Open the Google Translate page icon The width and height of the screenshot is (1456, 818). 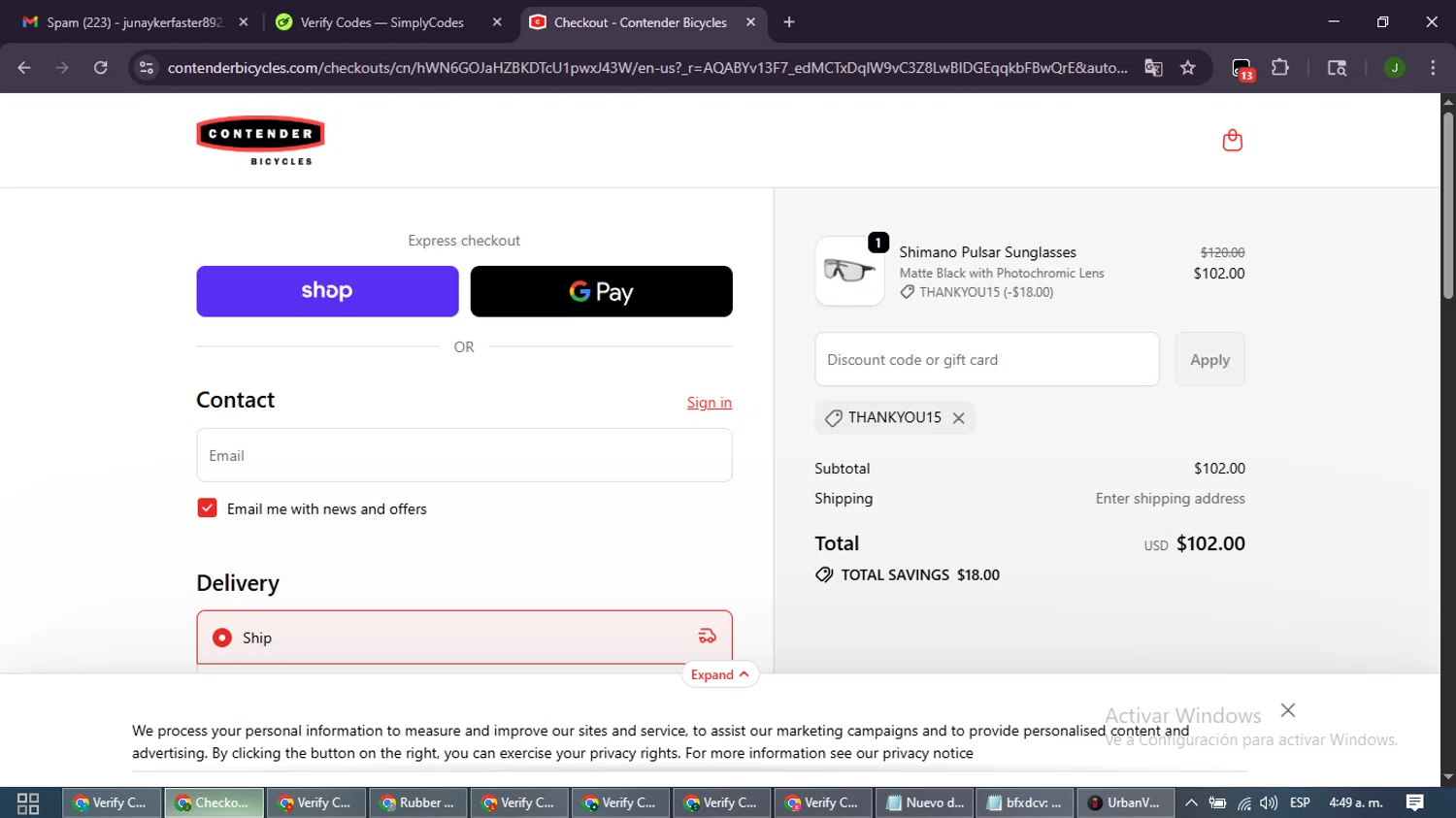[1153, 68]
